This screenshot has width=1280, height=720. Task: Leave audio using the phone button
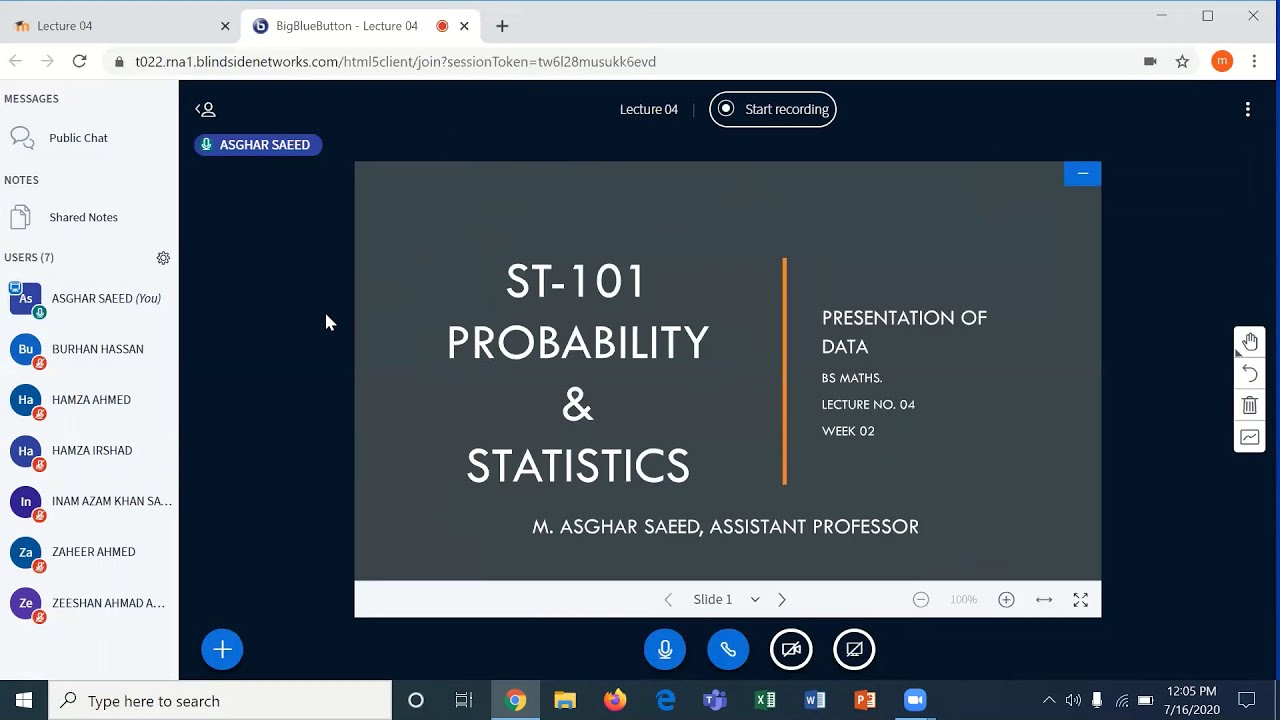[x=728, y=650]
